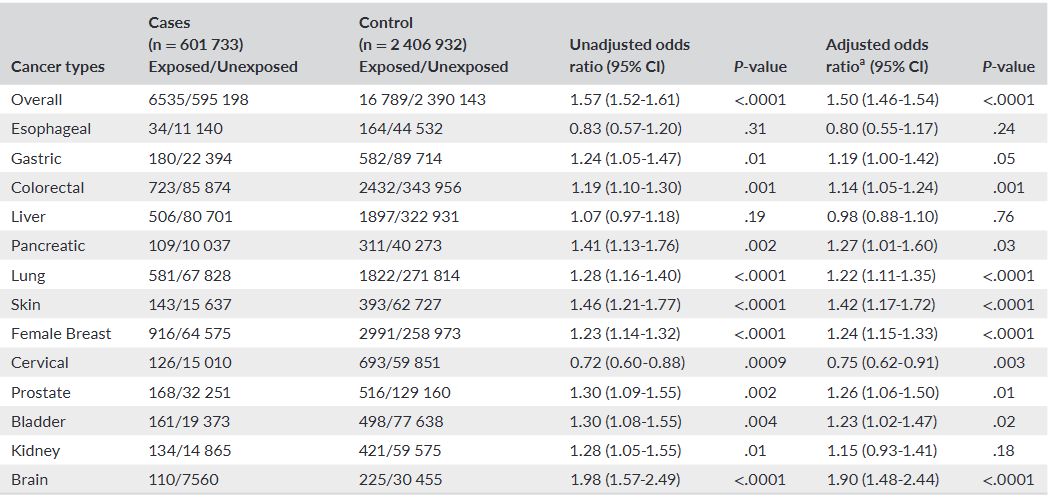Select the Gastric unadjusted ratio 1.24 (1.05-1.47)
This screenshot has width=1048, height=497.
click(625, 159)
